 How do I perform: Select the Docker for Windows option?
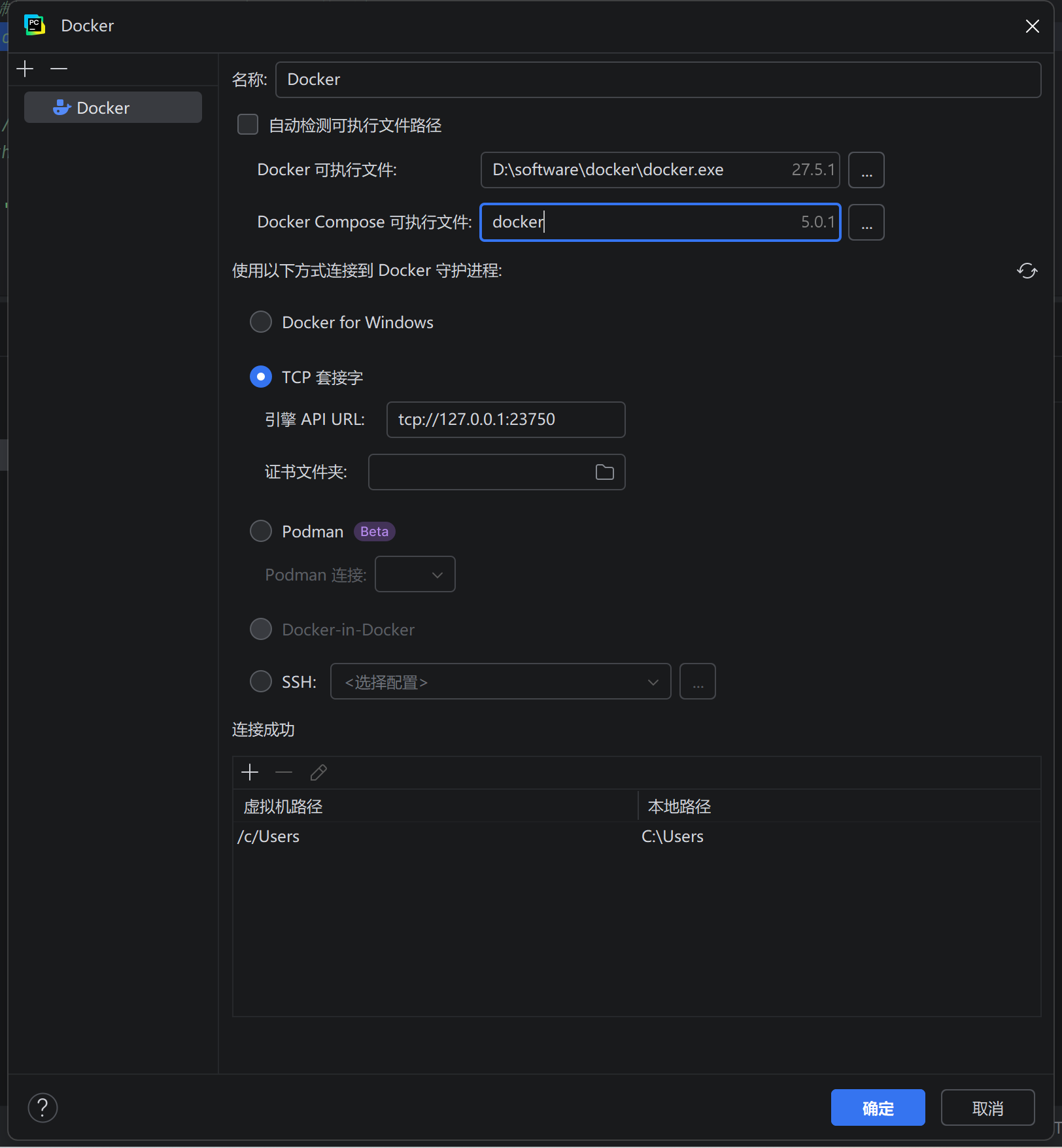click(261, 322)
